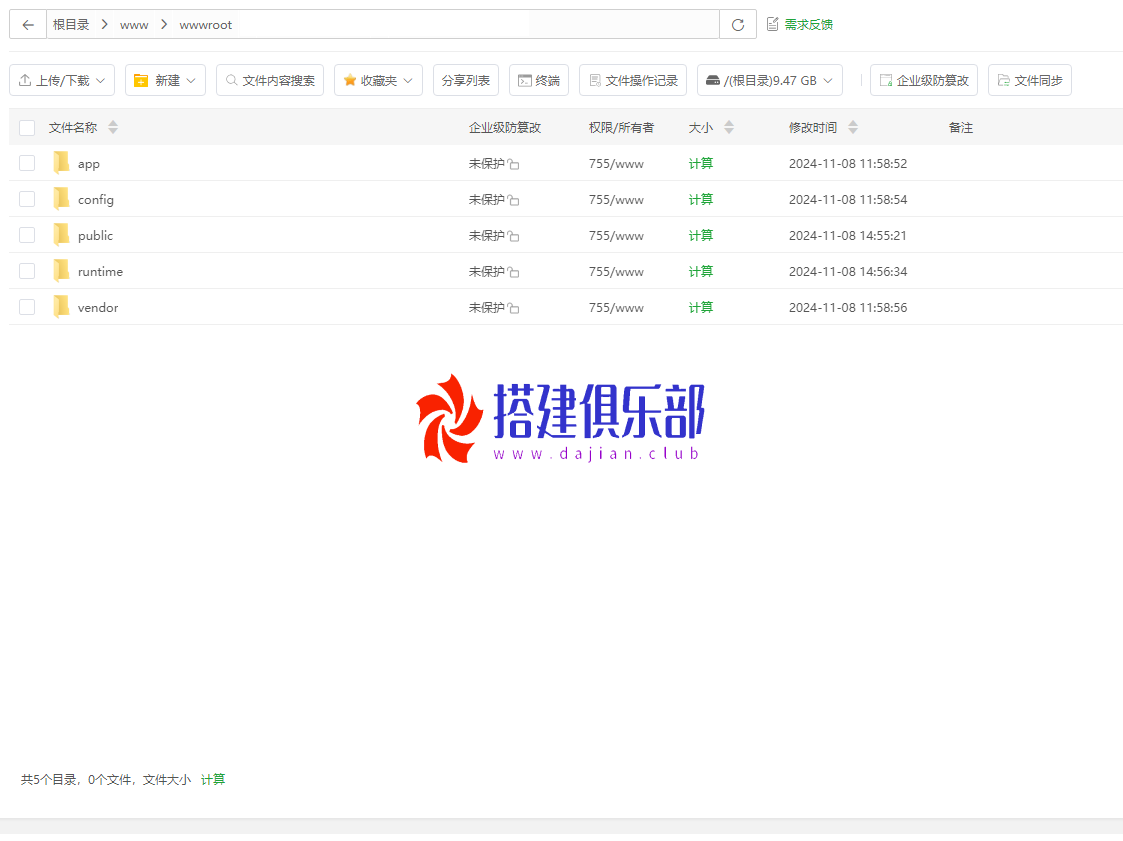This screenshot has width=1123, height=841.
Task: Go to www in the breadcrumb
Action: (134, 25)
